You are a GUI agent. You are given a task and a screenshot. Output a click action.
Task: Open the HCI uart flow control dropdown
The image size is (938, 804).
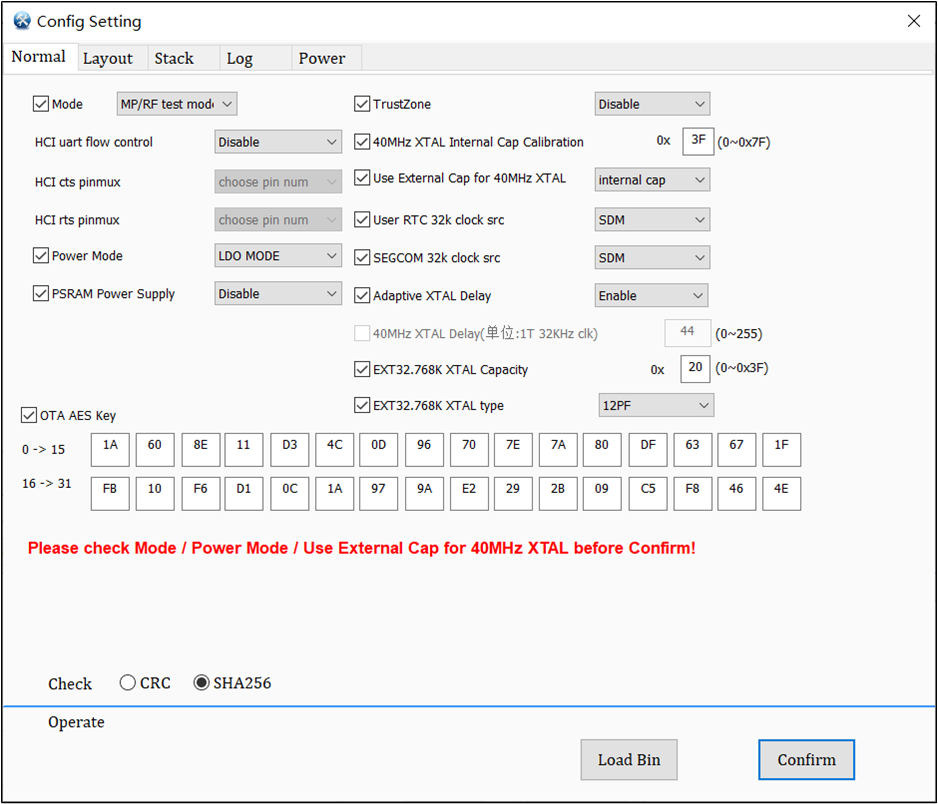tap(278, 142)
